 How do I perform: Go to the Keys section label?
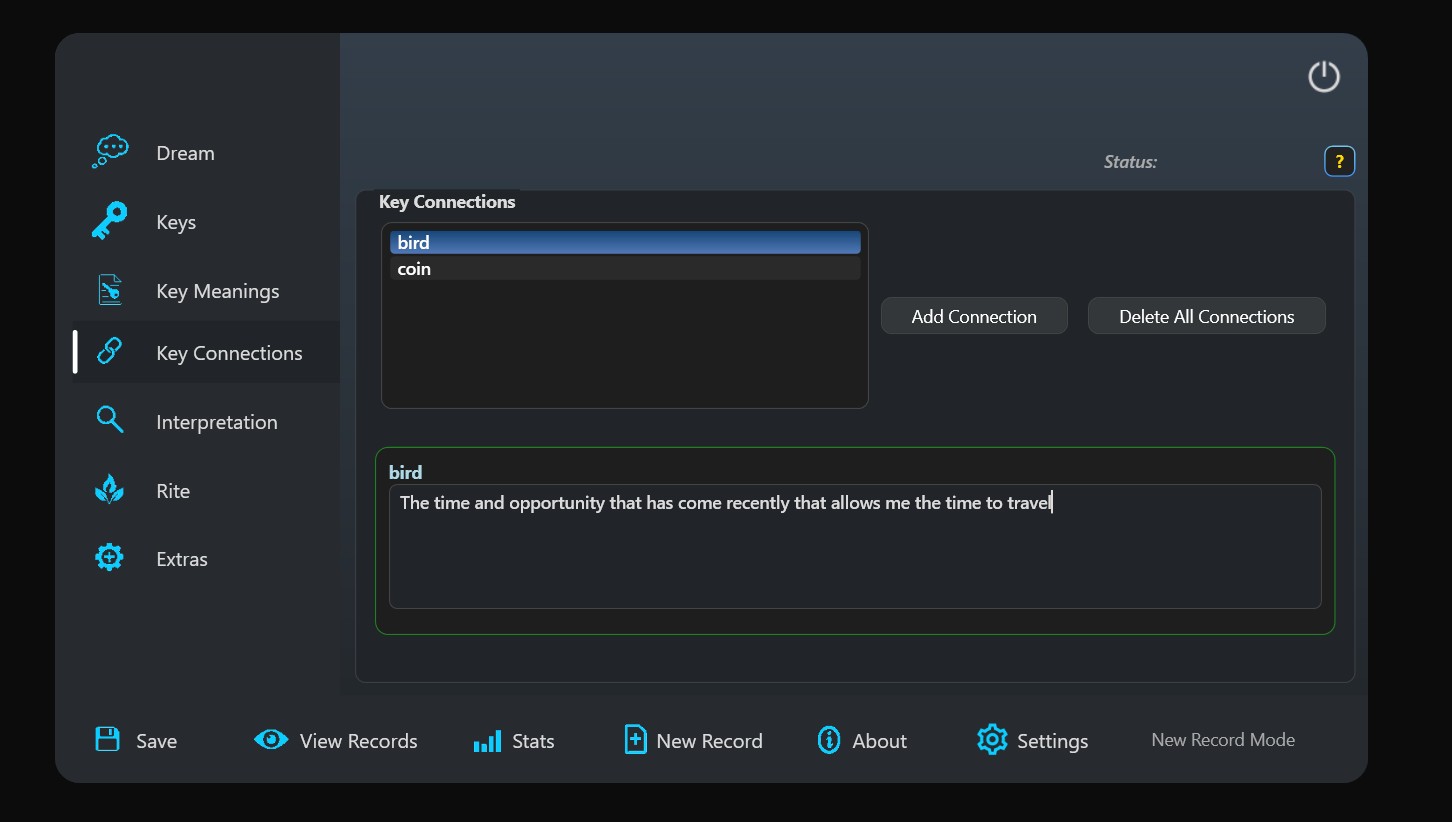coord(176,222)
